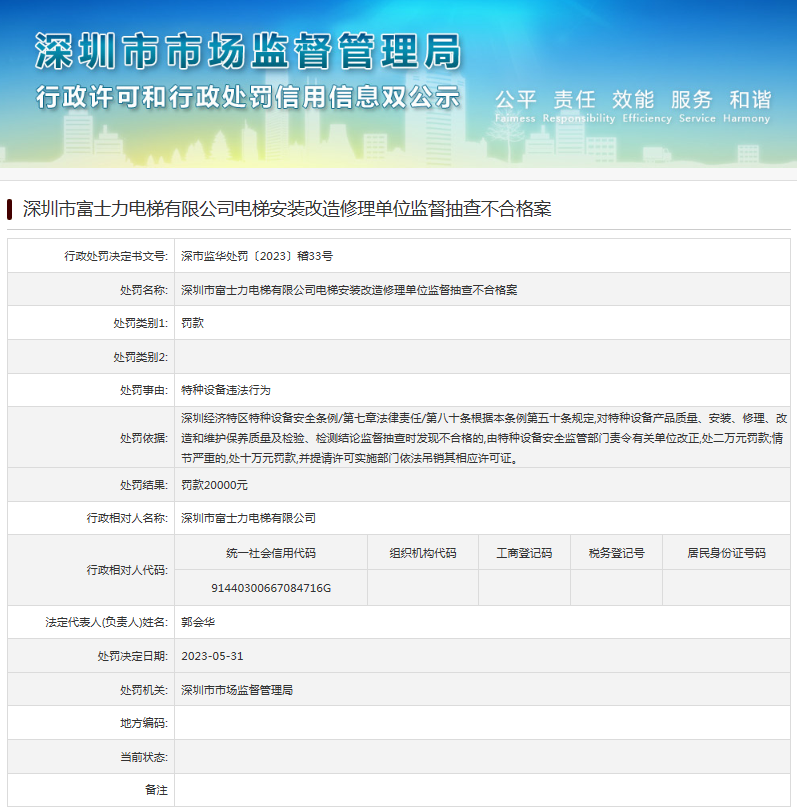Click the 处罚事由 label
797x812 pixels.
click(x=144, y=390)
